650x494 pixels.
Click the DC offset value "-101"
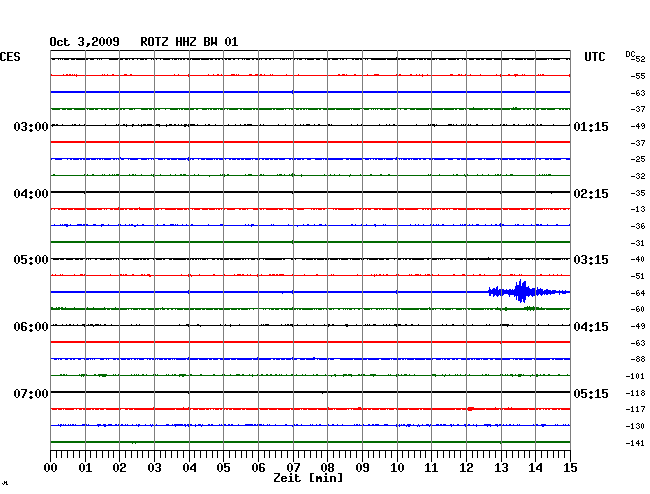635,376
